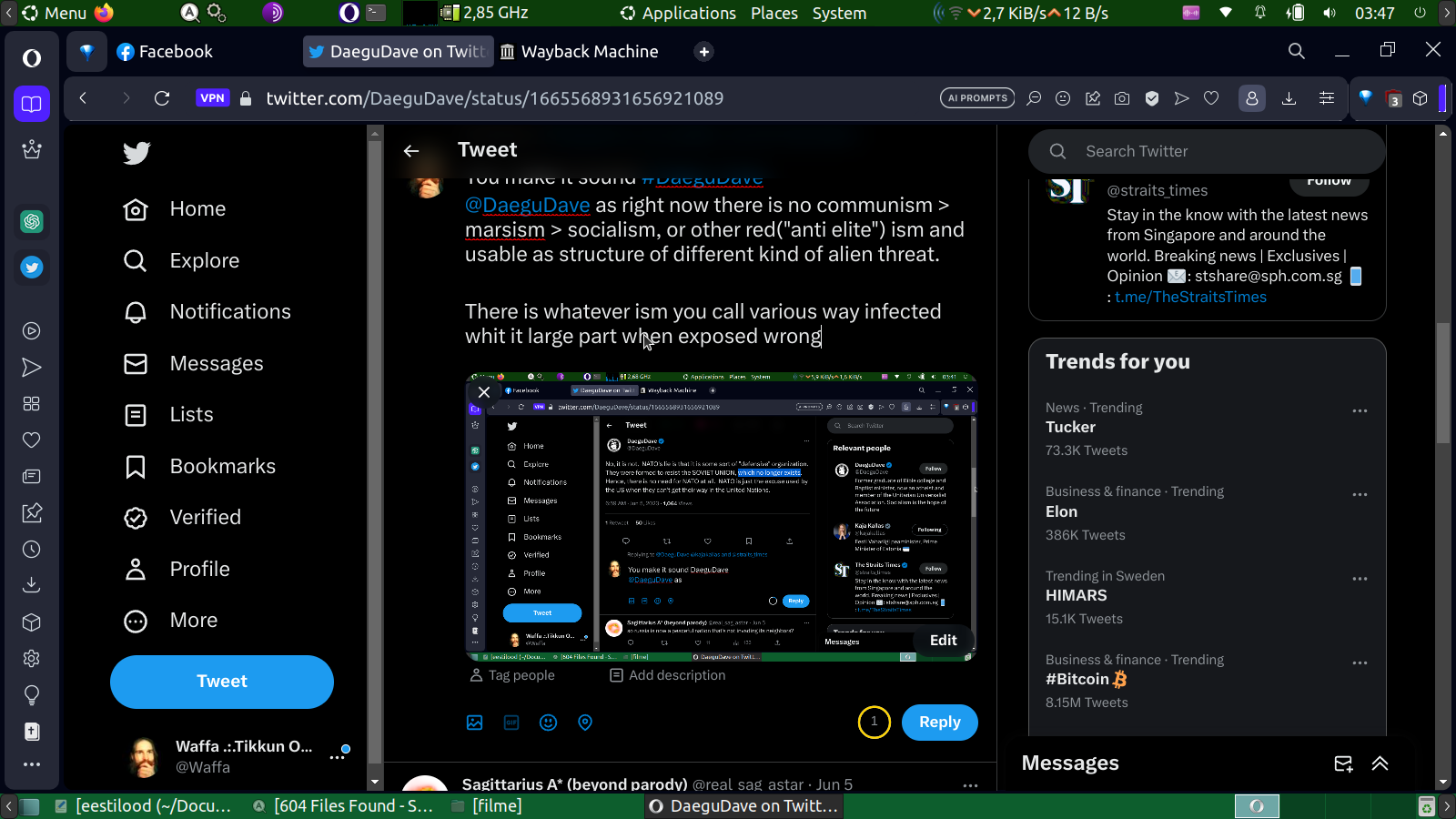The width and height of the screenshot is (1456, 819).
Task: Click the address bar URL
Action: (494, 98)
